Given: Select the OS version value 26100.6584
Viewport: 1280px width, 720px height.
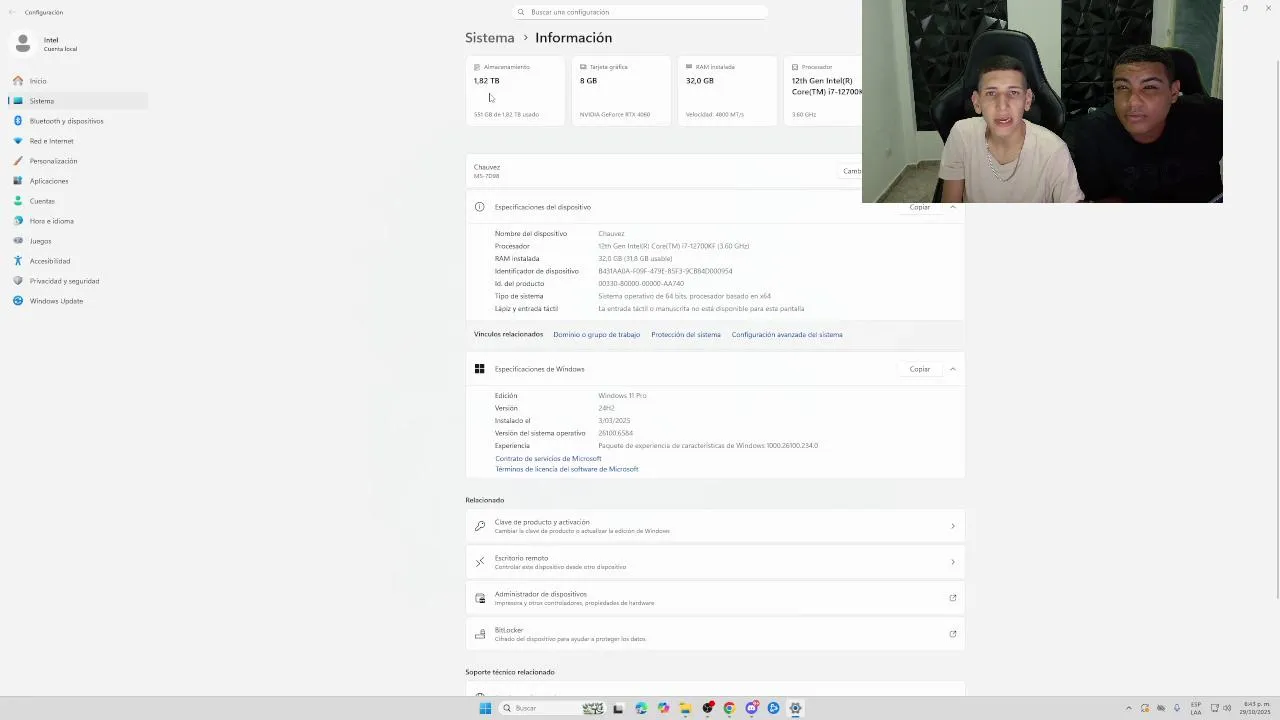Looking at the screenshot, I should (615, 433).
